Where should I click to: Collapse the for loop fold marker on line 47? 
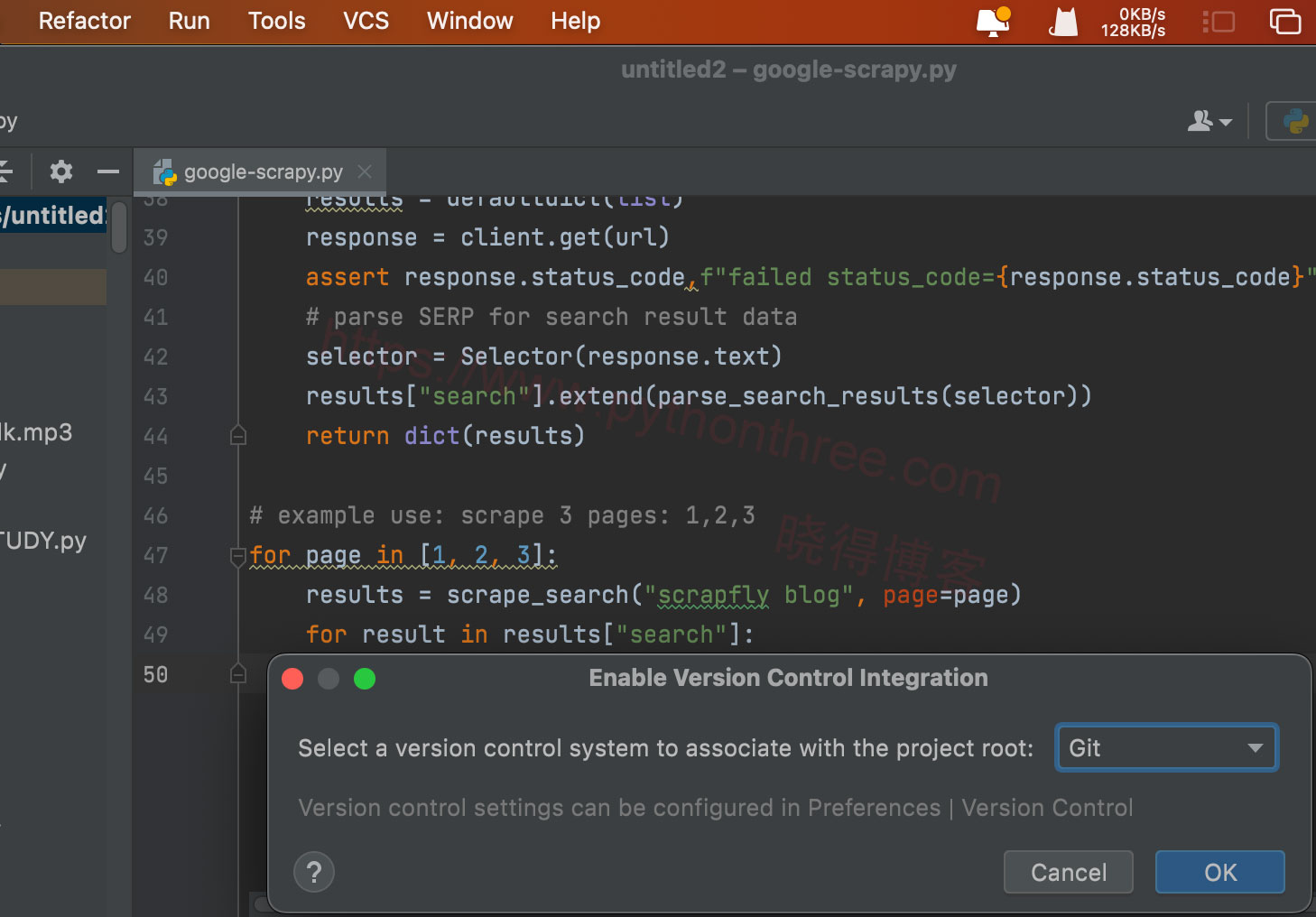point(238,556)
